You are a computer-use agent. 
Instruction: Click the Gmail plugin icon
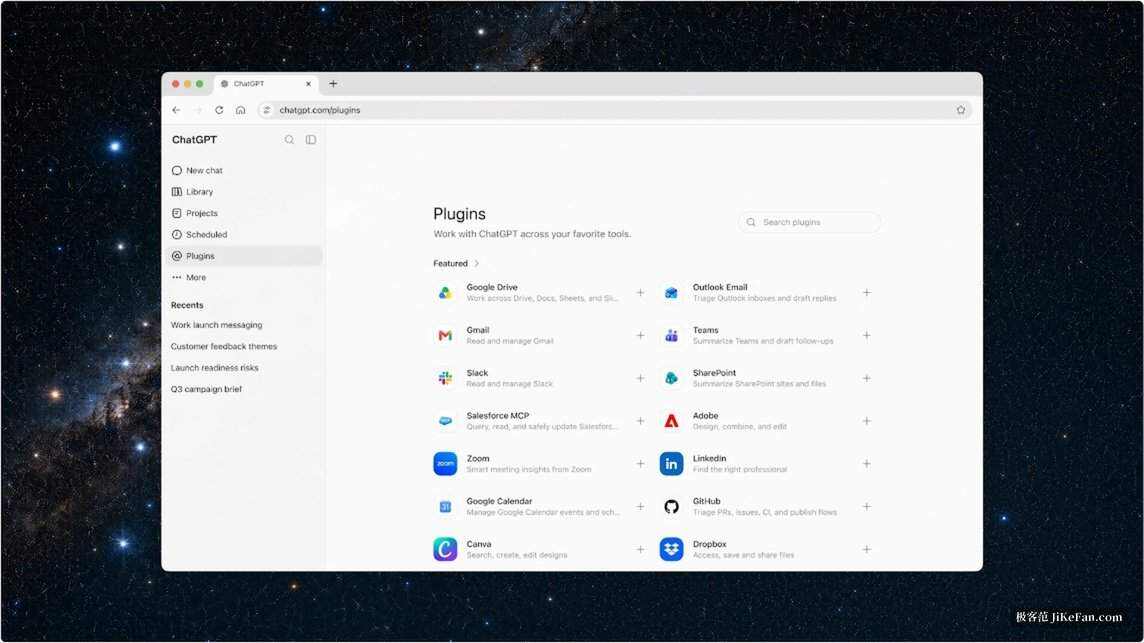(445, 336)
